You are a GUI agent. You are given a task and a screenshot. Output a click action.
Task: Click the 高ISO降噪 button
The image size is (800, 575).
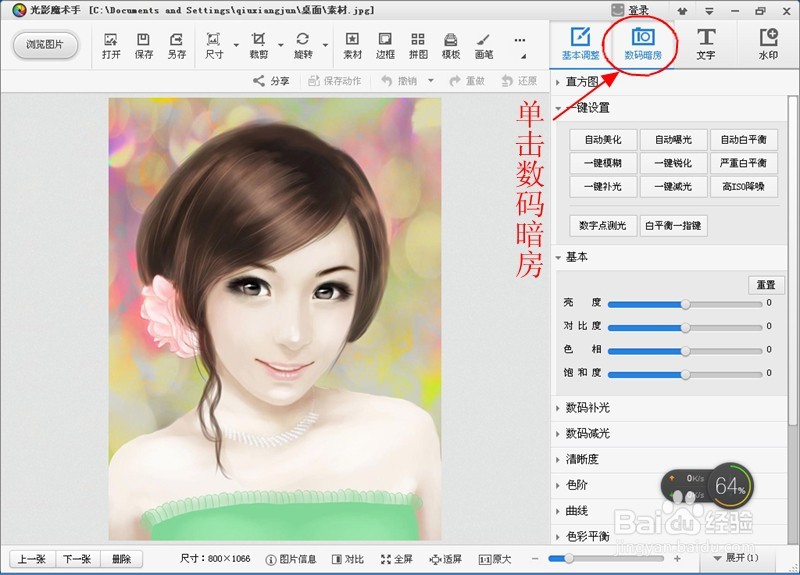coord(744,186)
